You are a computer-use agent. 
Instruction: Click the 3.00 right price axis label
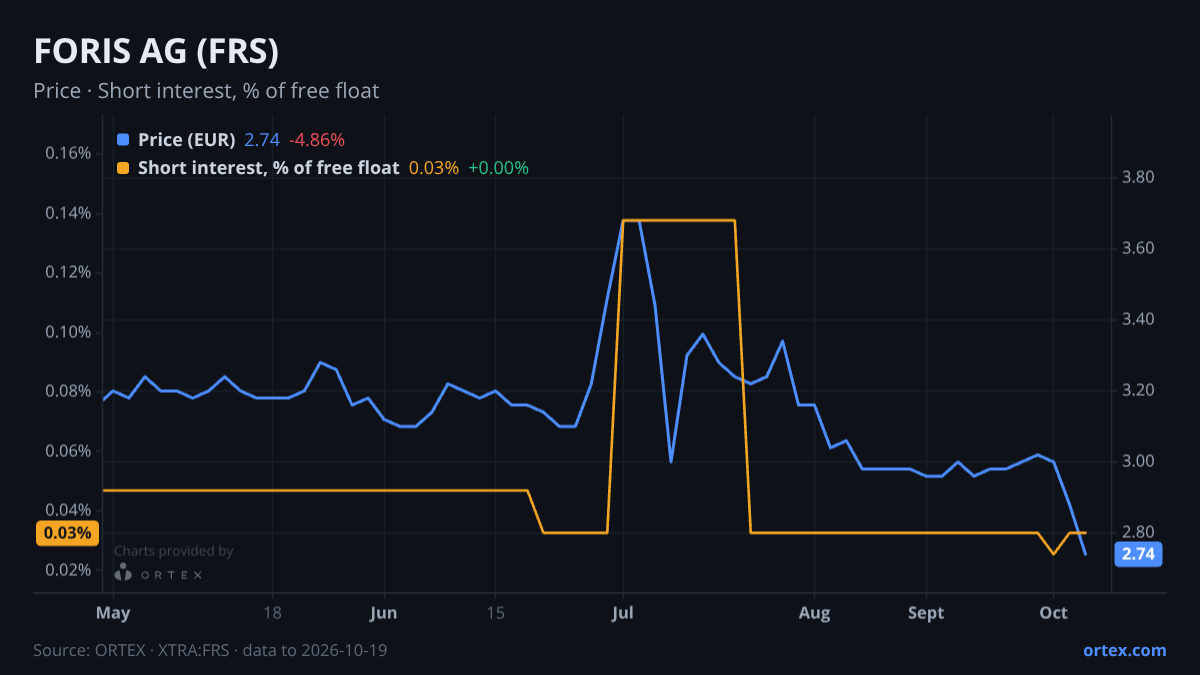pos(1139,461)
